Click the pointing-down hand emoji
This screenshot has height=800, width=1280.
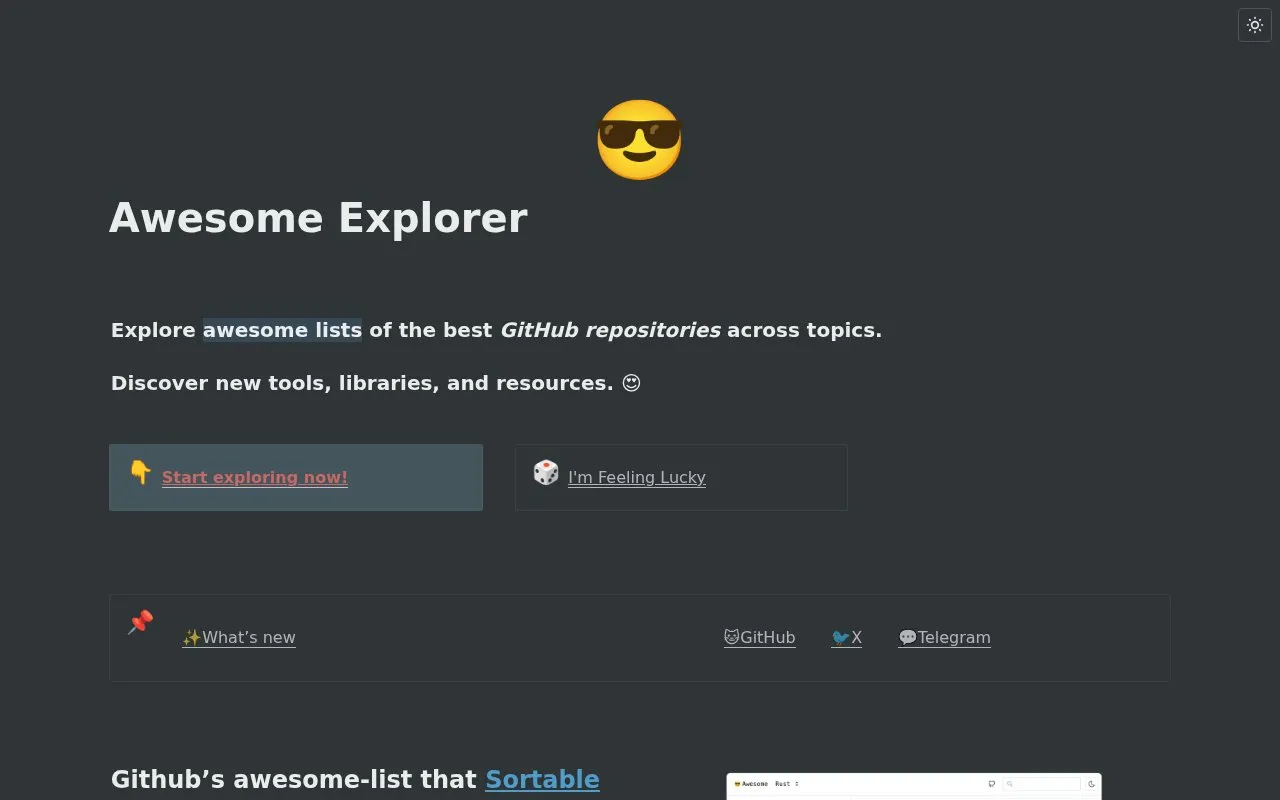tap(140, 472)
